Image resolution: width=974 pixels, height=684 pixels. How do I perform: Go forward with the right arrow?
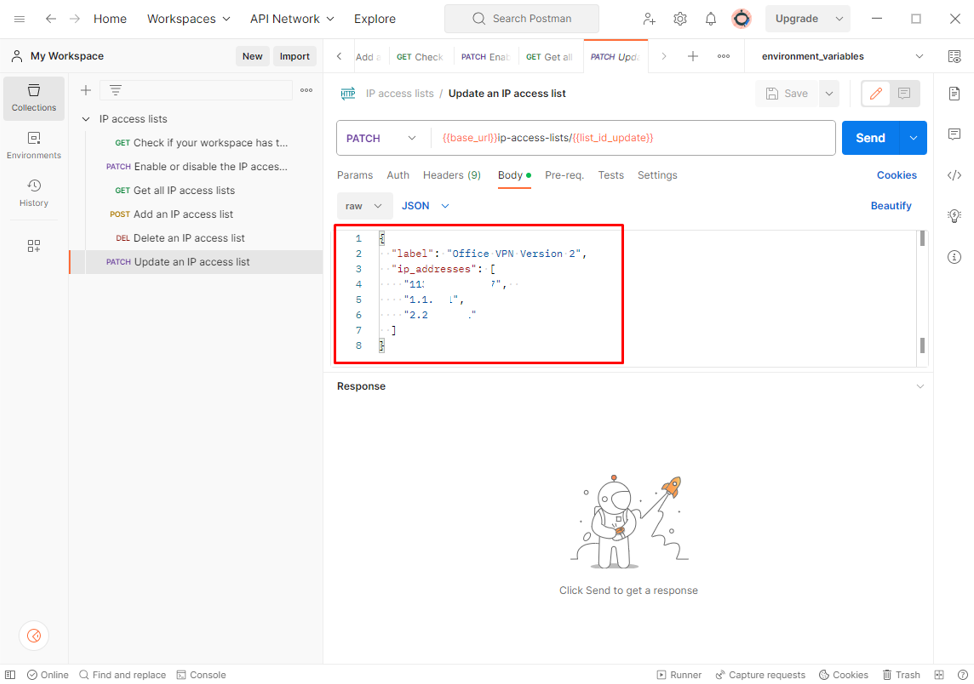(x=75, y=19)
